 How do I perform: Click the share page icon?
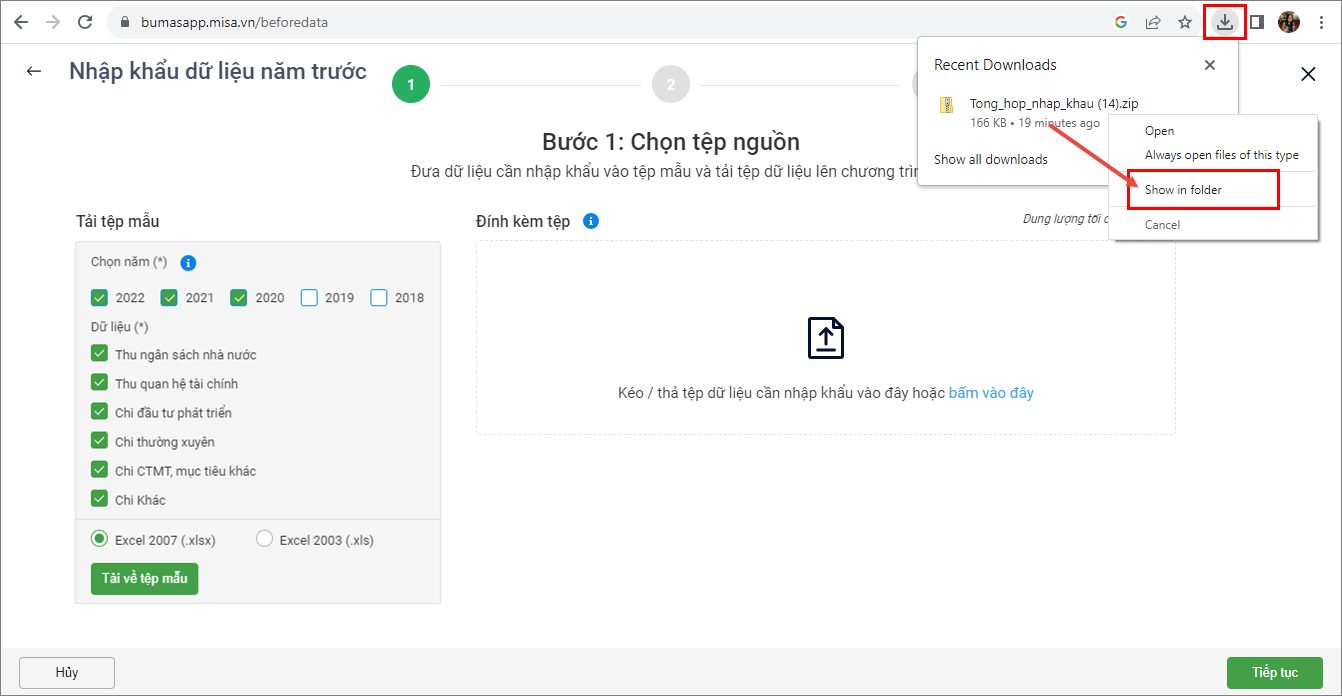tap(1153, 22)
